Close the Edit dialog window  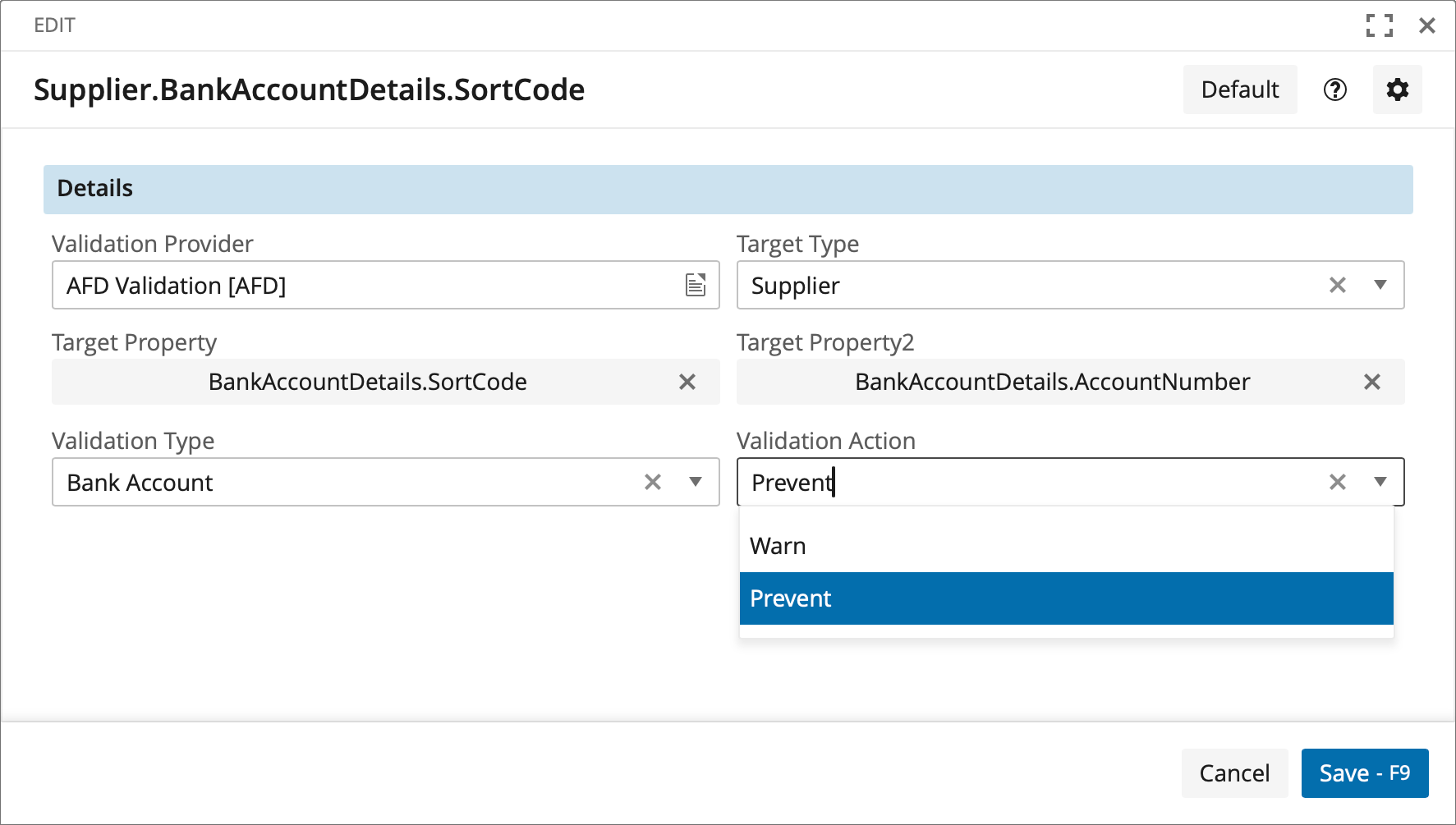(1426, 25)
